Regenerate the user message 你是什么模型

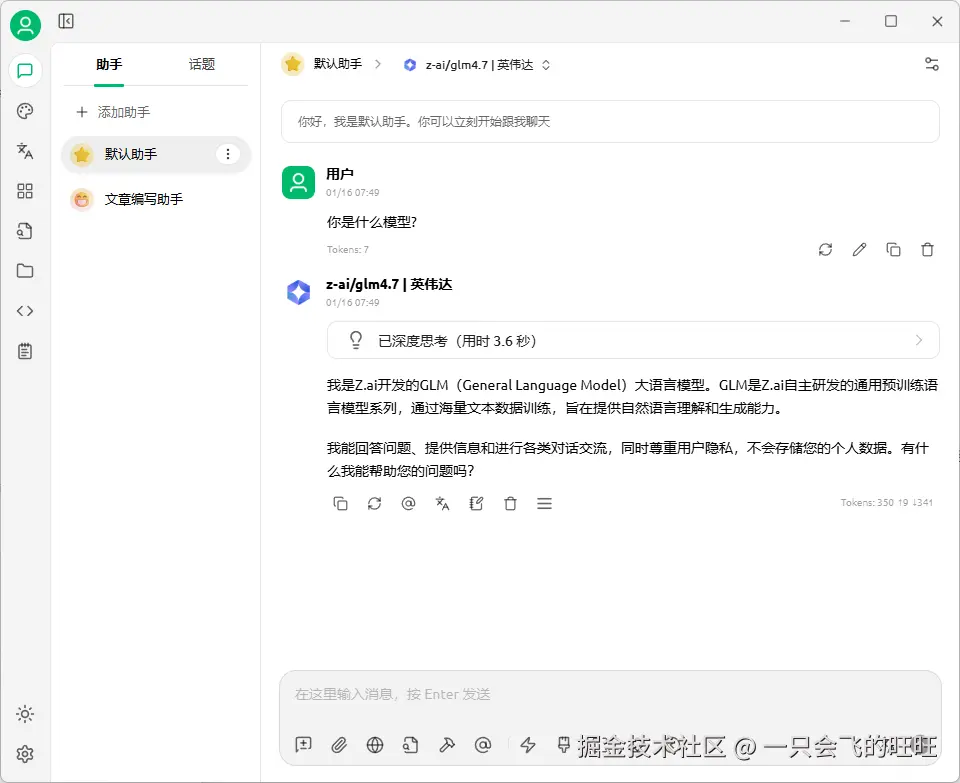(825, 250)
